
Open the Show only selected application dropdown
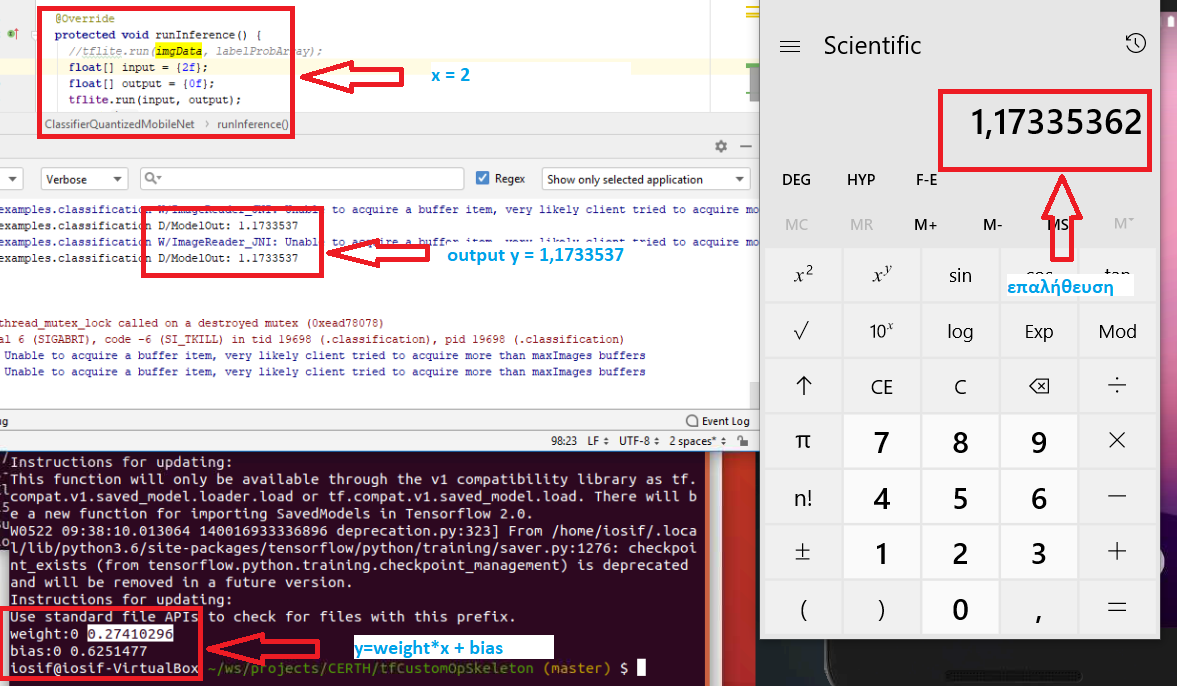pos(646,179)
